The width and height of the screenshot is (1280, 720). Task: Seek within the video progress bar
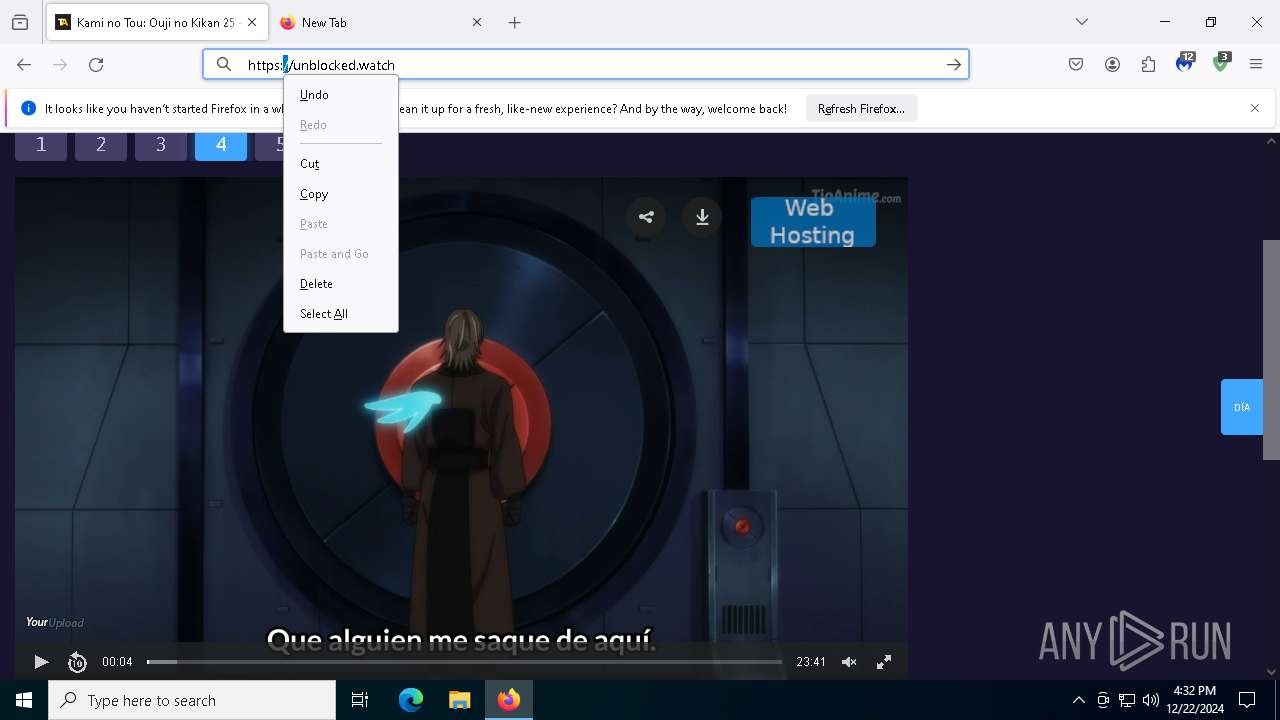coord(464,662)
